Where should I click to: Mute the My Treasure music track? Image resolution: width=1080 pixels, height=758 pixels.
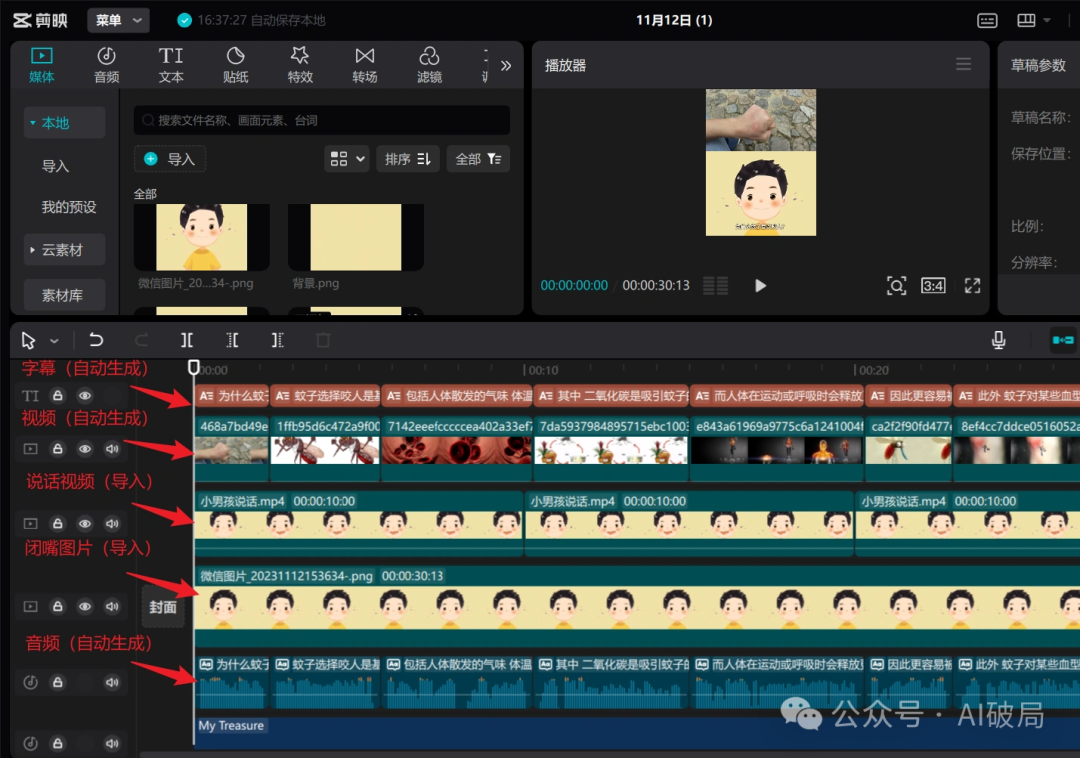click(x=112, y=743)
